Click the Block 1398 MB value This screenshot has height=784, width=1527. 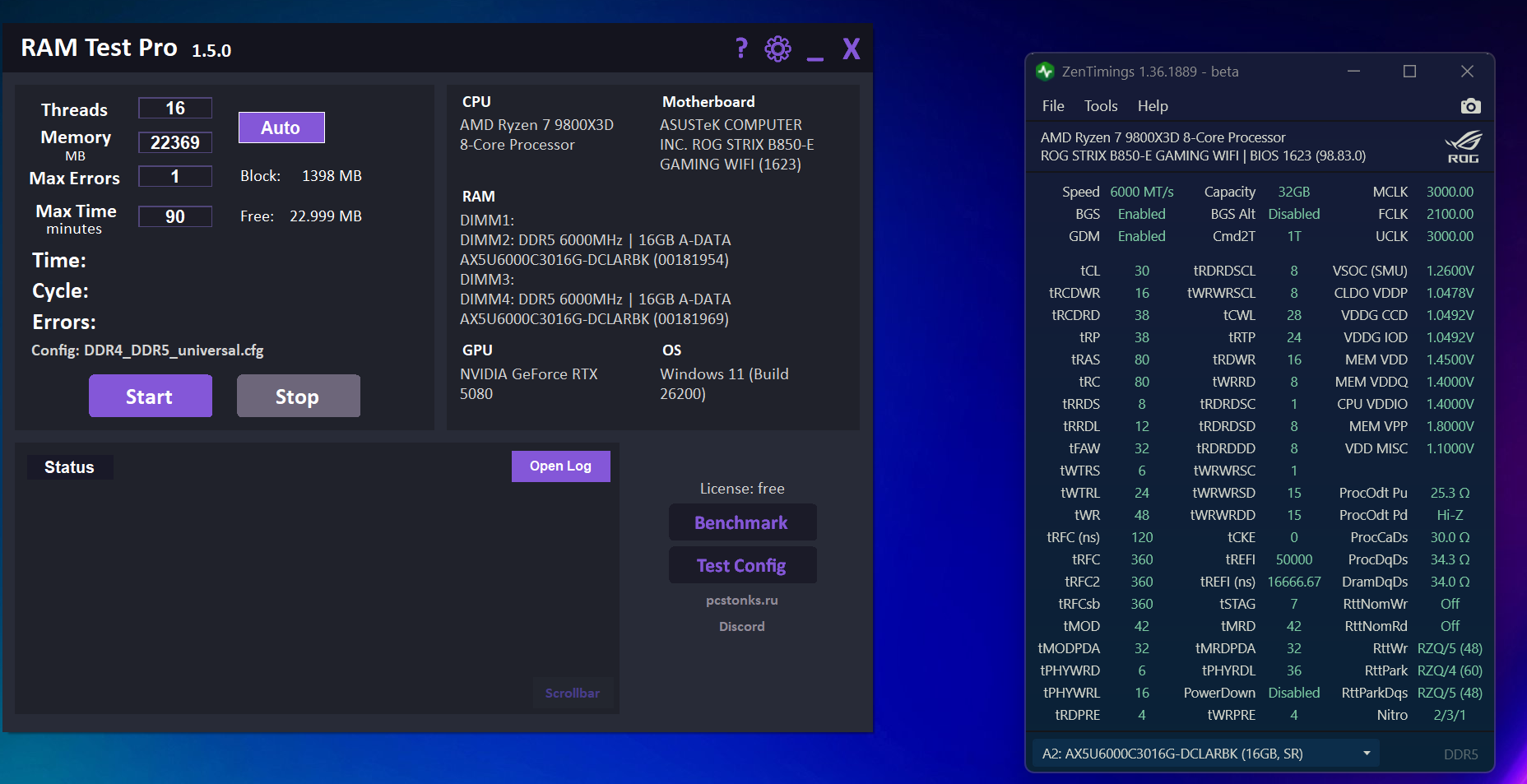[332, 176]
